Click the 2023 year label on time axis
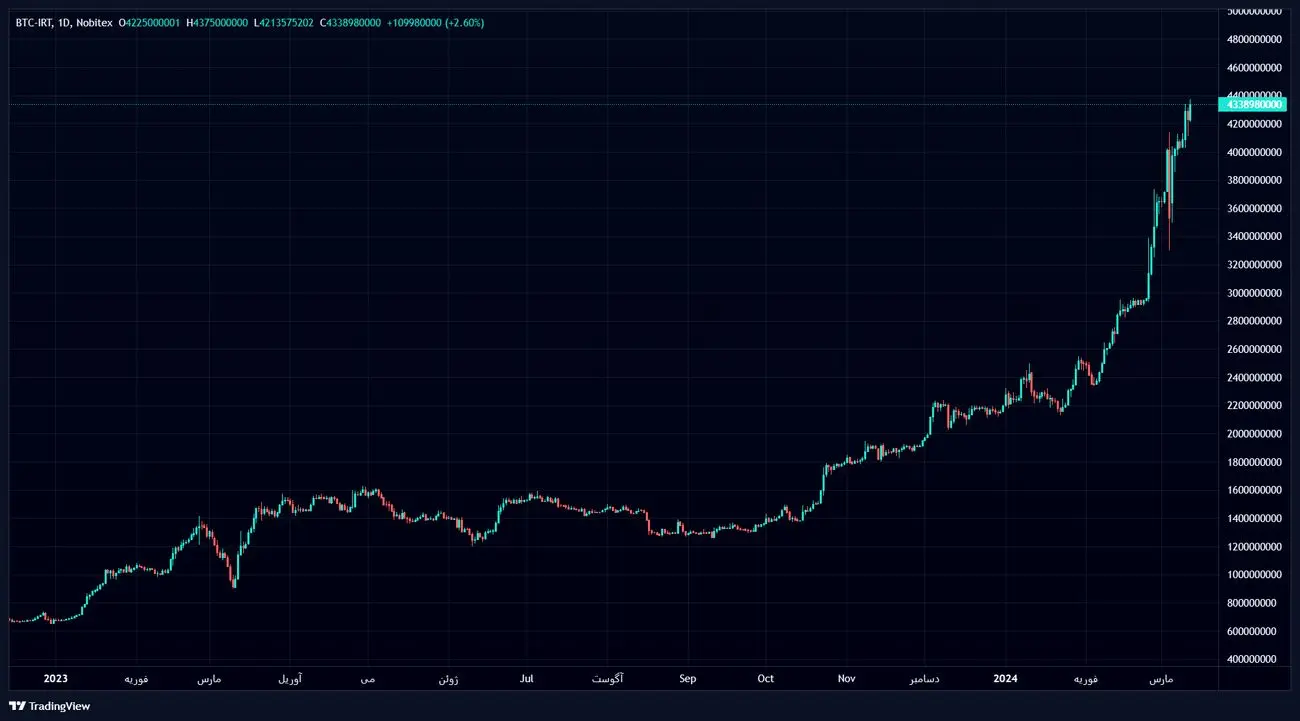 pos(55,679)
